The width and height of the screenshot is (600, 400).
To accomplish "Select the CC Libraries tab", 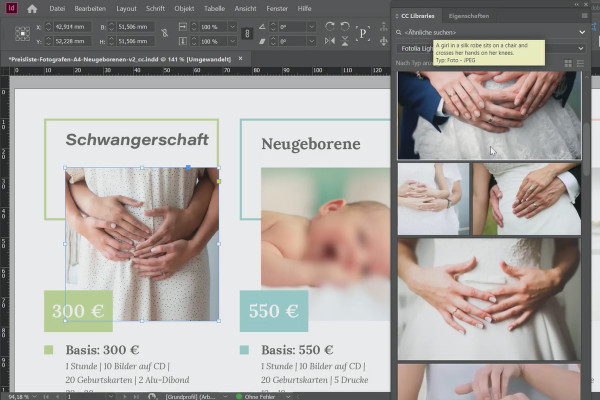I will [x=417, y=16].
